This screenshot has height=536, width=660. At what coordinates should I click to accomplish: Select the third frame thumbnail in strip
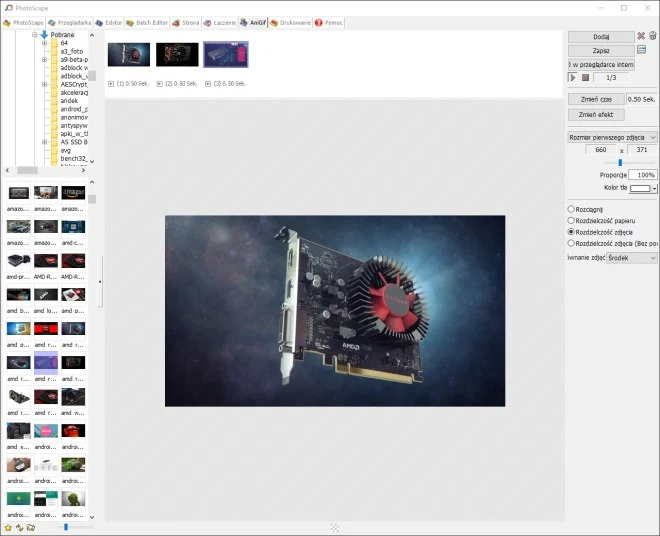[225, 54]
